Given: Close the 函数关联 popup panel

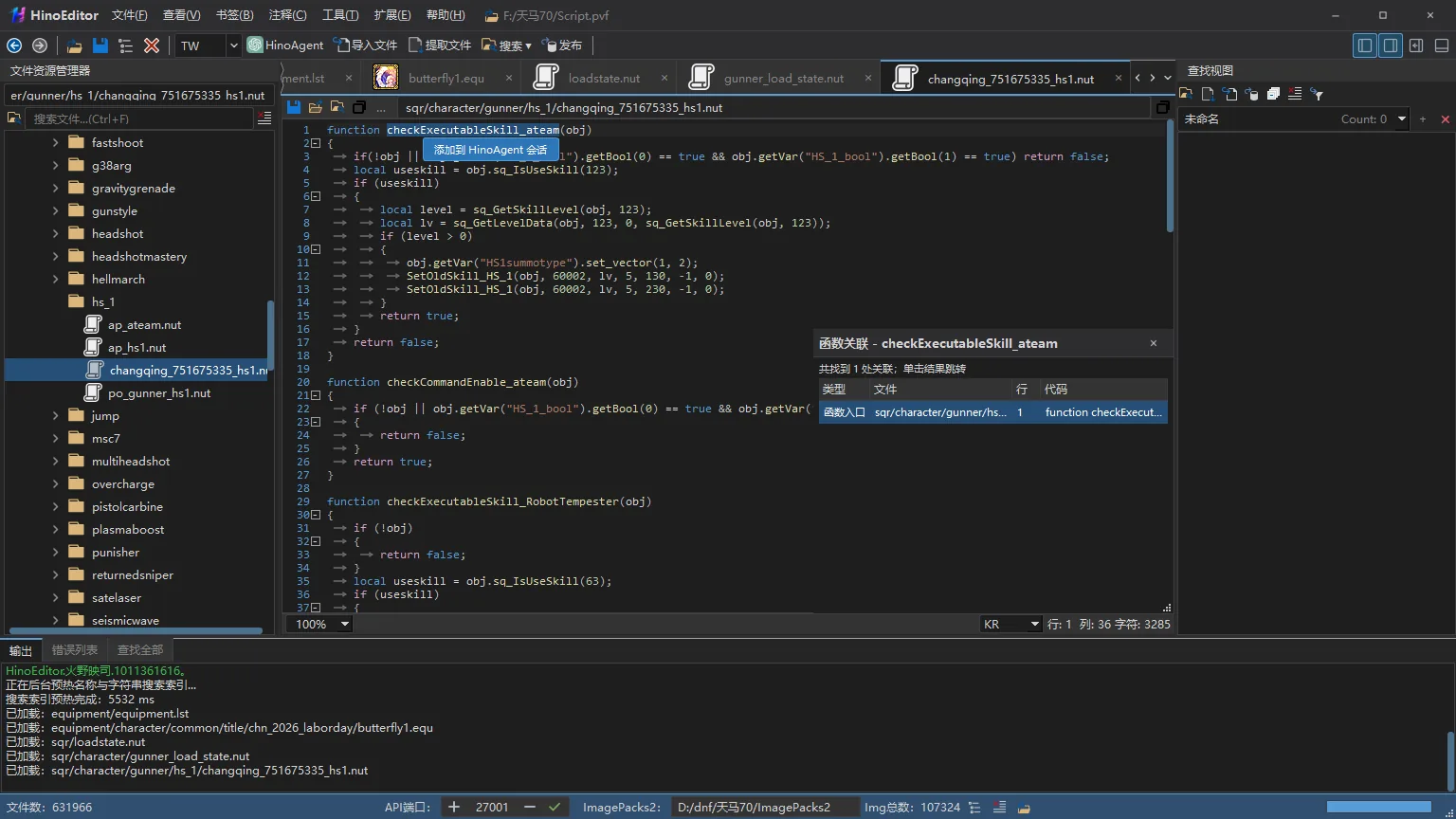Looking at the screenshot, I should (x=1154, y=343).
